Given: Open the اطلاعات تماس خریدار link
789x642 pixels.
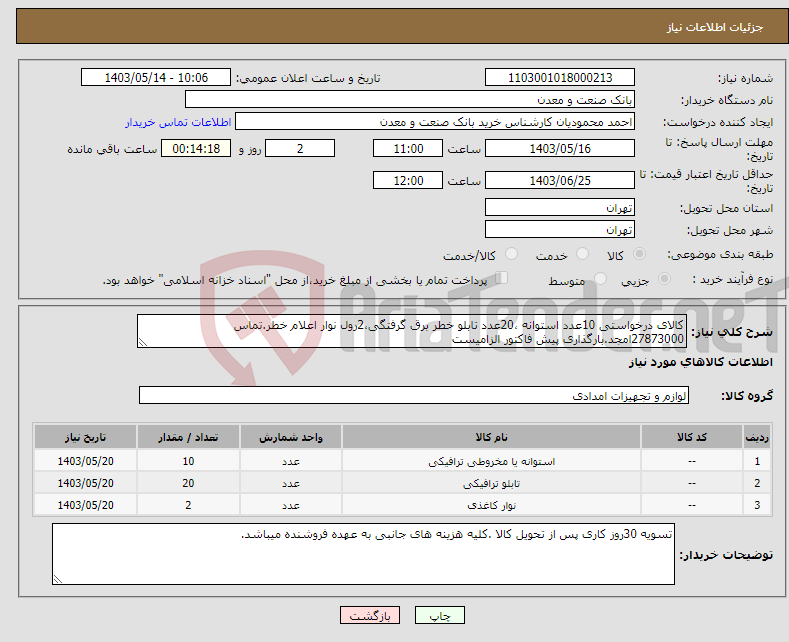Looking at the screenshot, I should (178, 122).
